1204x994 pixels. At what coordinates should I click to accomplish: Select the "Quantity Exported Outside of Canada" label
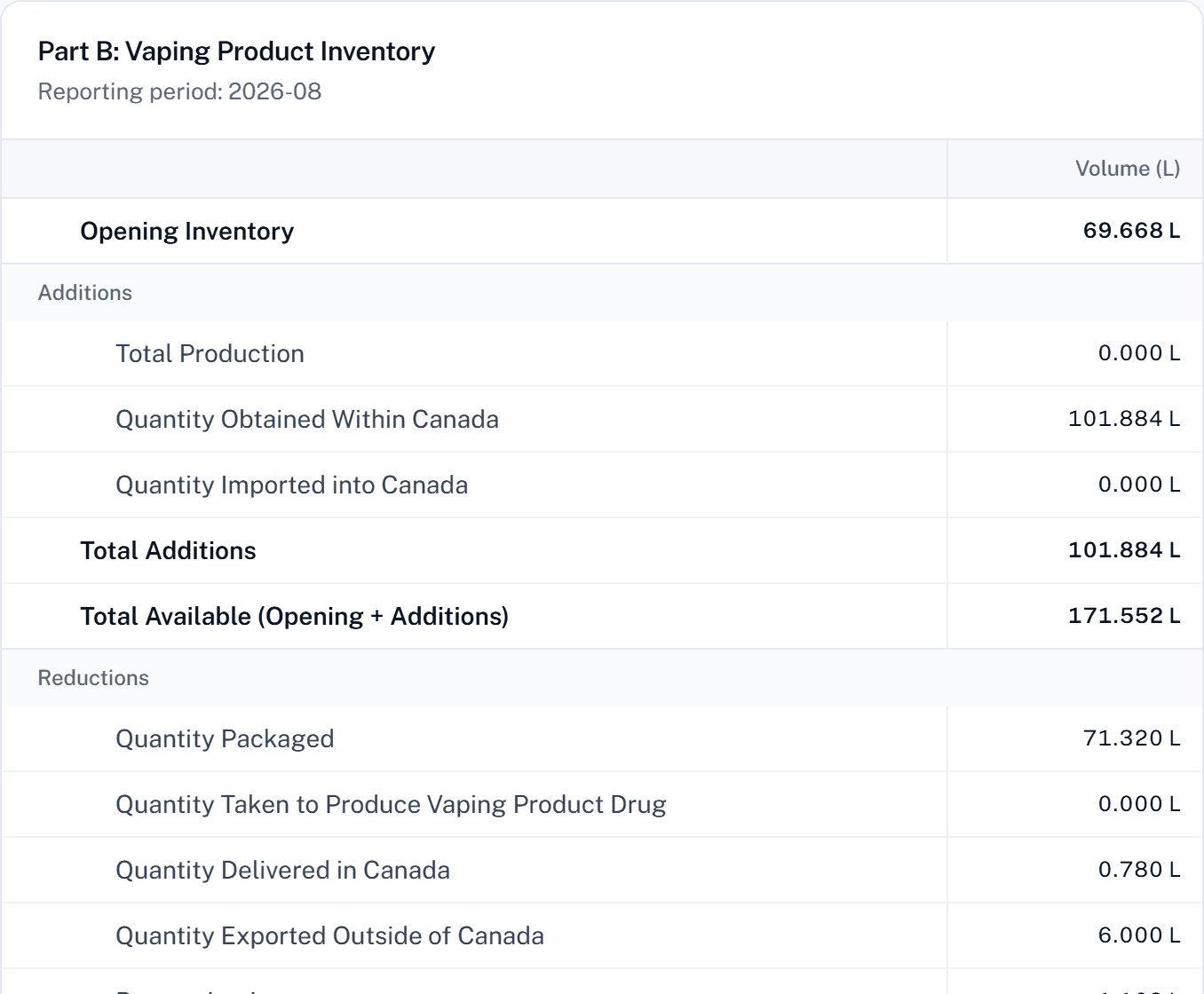[330, 935]
